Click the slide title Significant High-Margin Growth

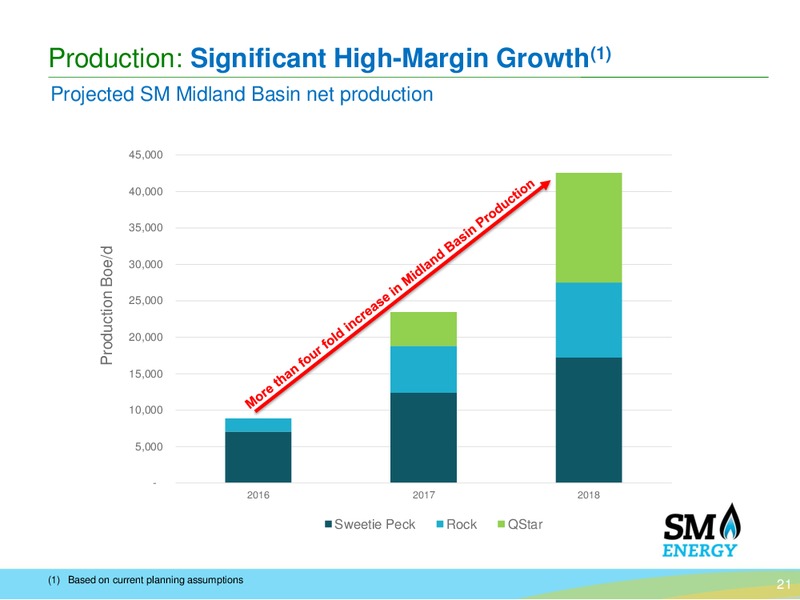click(x=401, y=58)
